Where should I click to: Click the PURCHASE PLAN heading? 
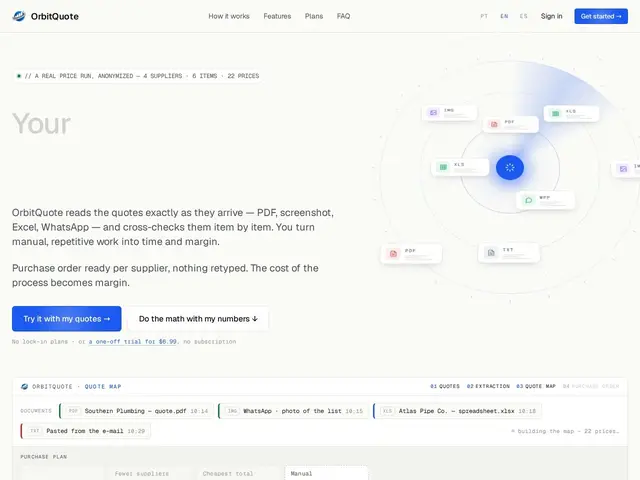44,457
